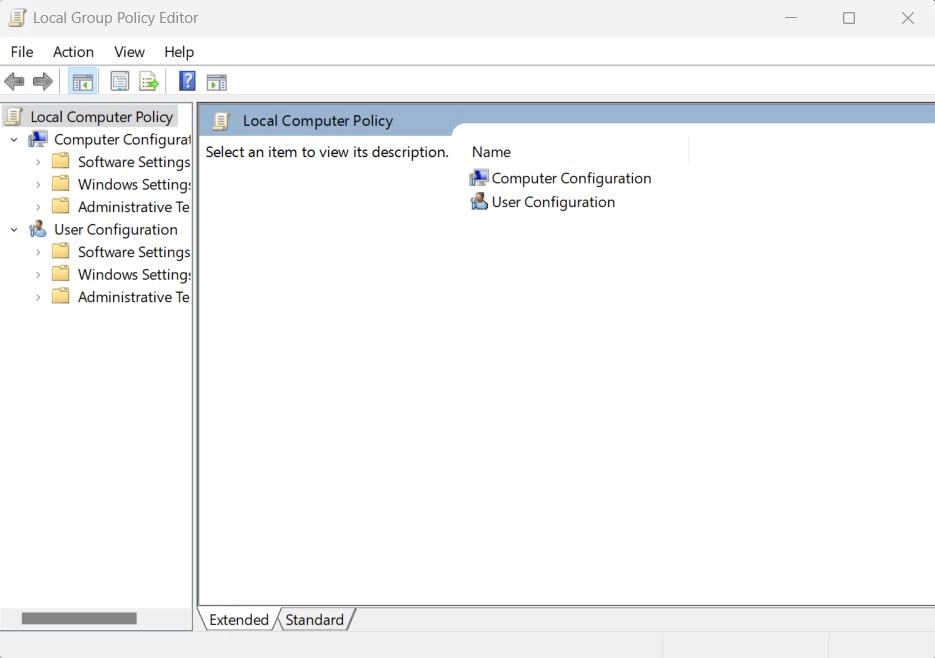The image size is (935, 658).
Task: Switch to the Standard tab
Action: [x=314, y=620]
